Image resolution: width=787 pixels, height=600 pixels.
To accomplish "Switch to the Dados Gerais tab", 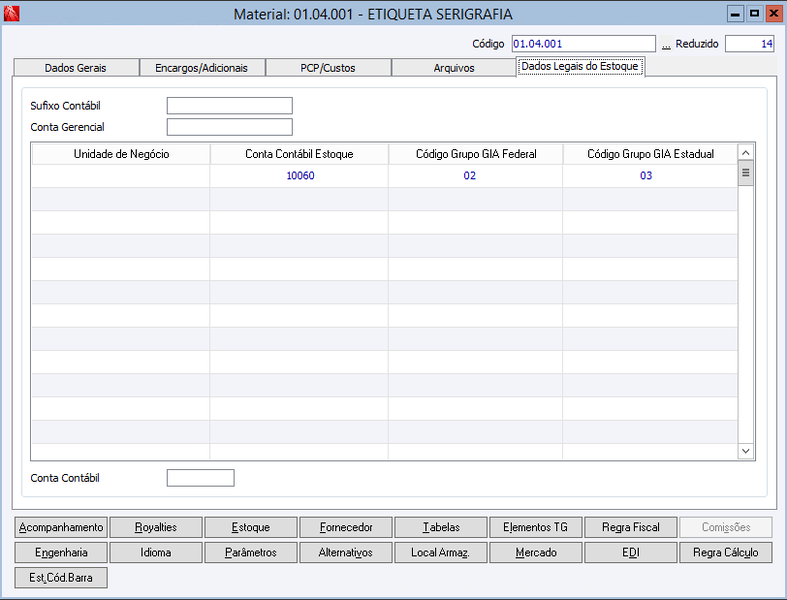I will [x=76, y=68].
